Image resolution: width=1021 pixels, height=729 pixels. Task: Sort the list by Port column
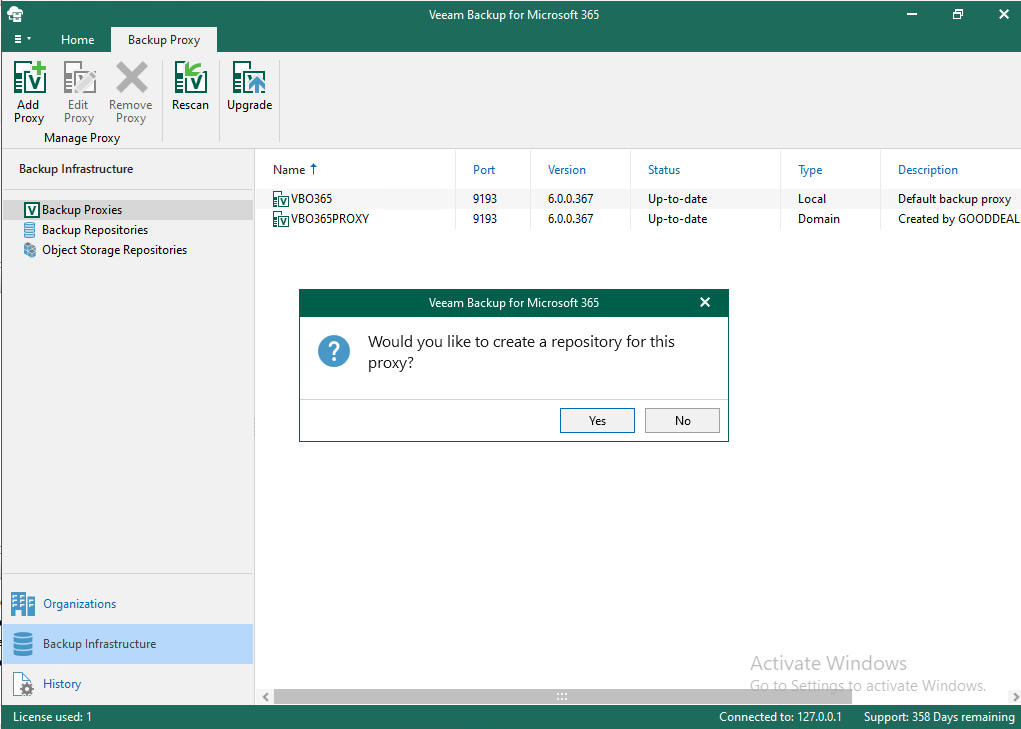pyautogui.click(x=484, y=170)
